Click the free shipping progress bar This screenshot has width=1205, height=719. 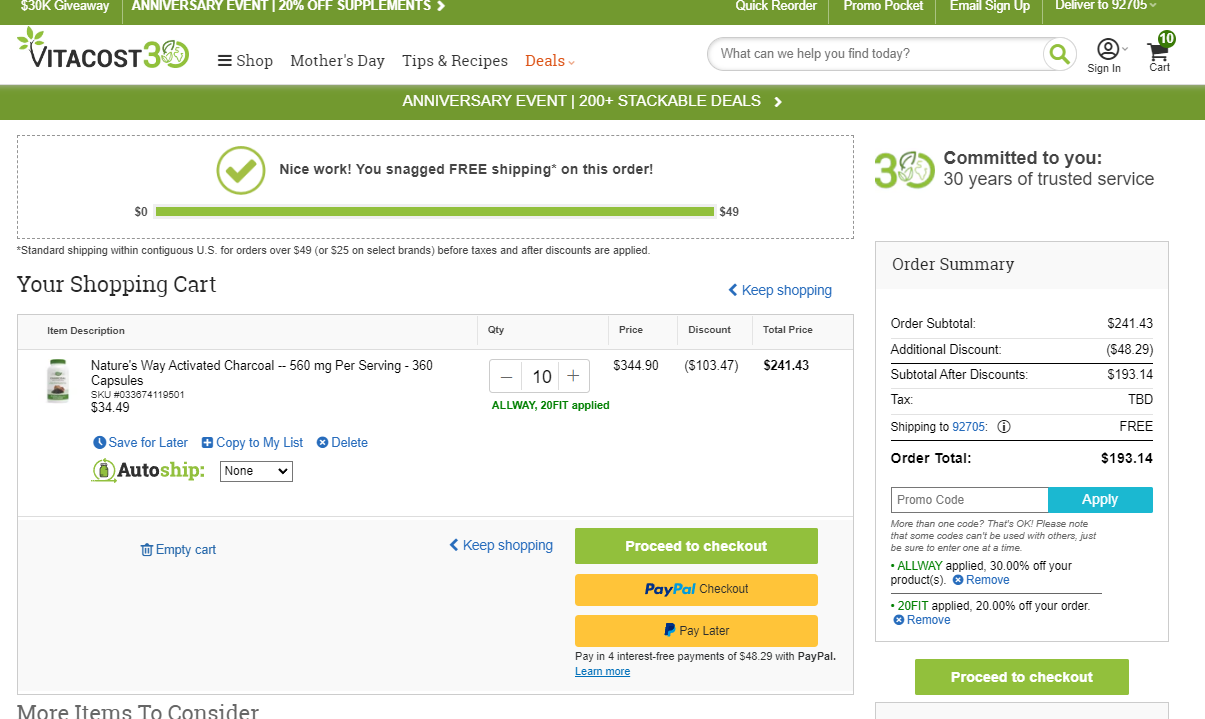point(435,211)
